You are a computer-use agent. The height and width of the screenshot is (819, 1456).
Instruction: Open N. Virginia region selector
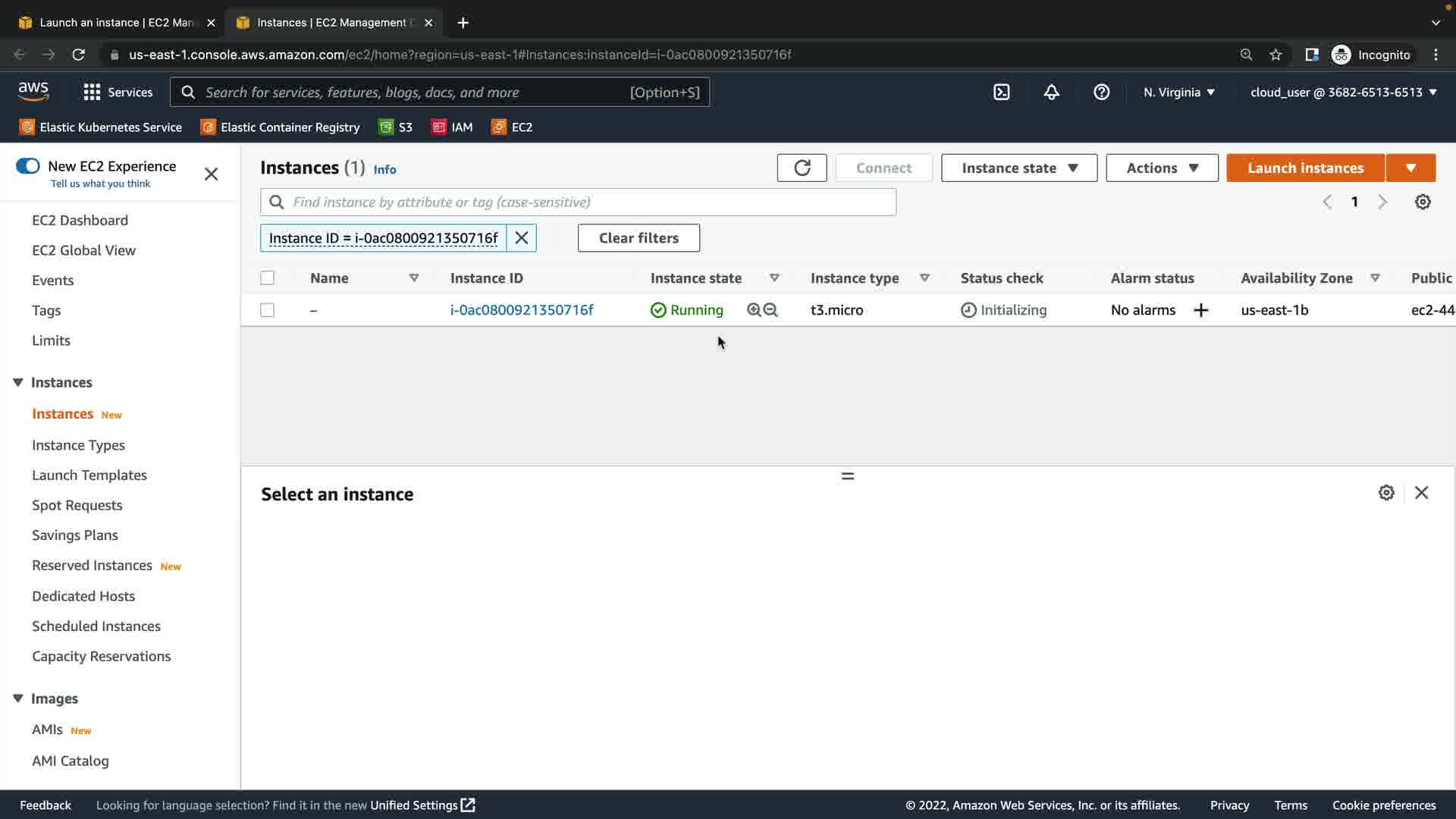pos(1178,93)
